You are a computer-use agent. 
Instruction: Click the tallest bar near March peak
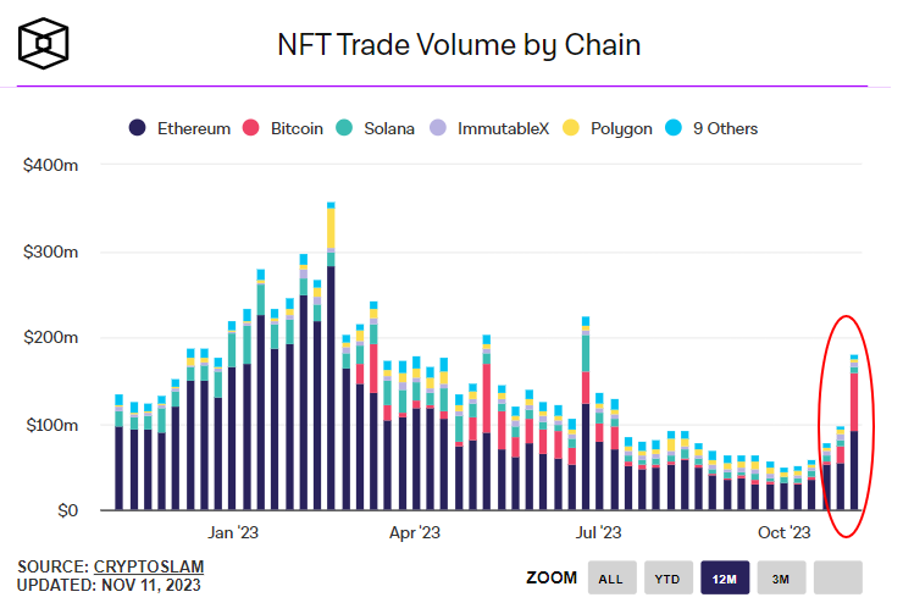(x=331, y=356)
